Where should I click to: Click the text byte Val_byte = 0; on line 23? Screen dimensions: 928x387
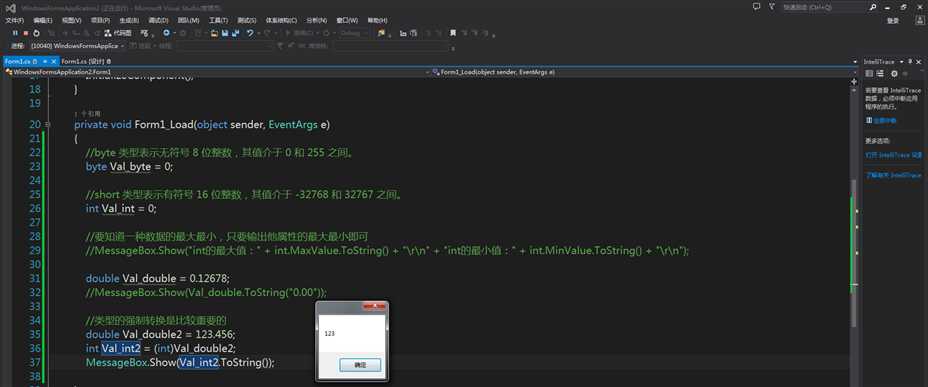click(x=130, y=167)
